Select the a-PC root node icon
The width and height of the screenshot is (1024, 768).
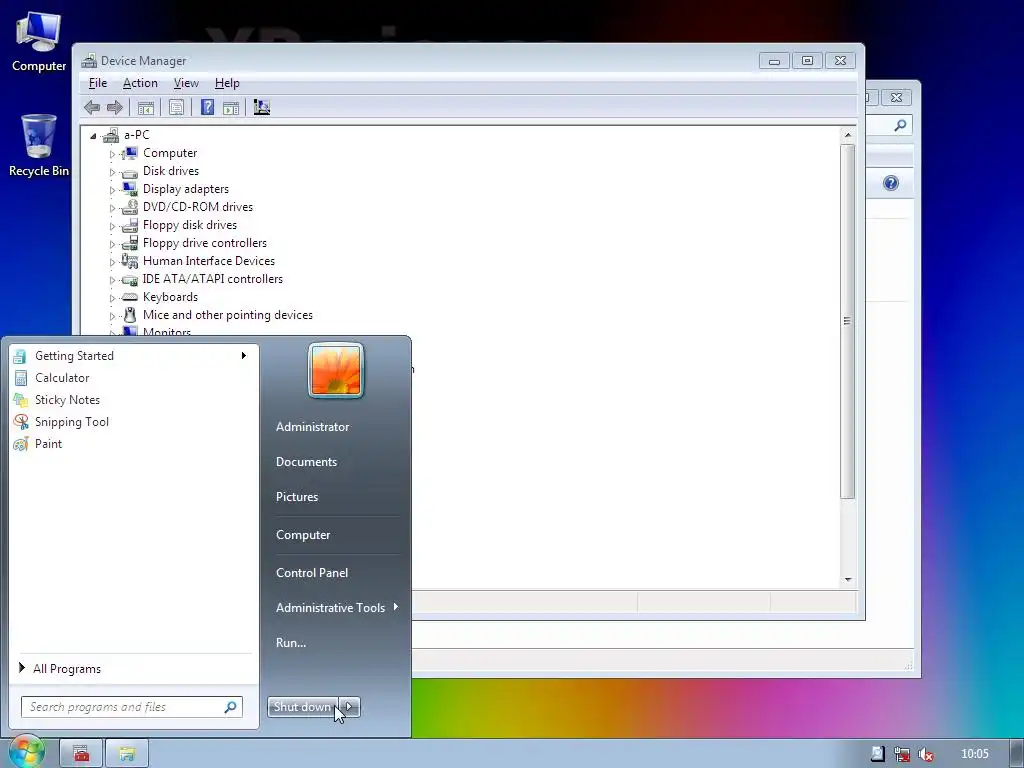click(x=111, y=135)
